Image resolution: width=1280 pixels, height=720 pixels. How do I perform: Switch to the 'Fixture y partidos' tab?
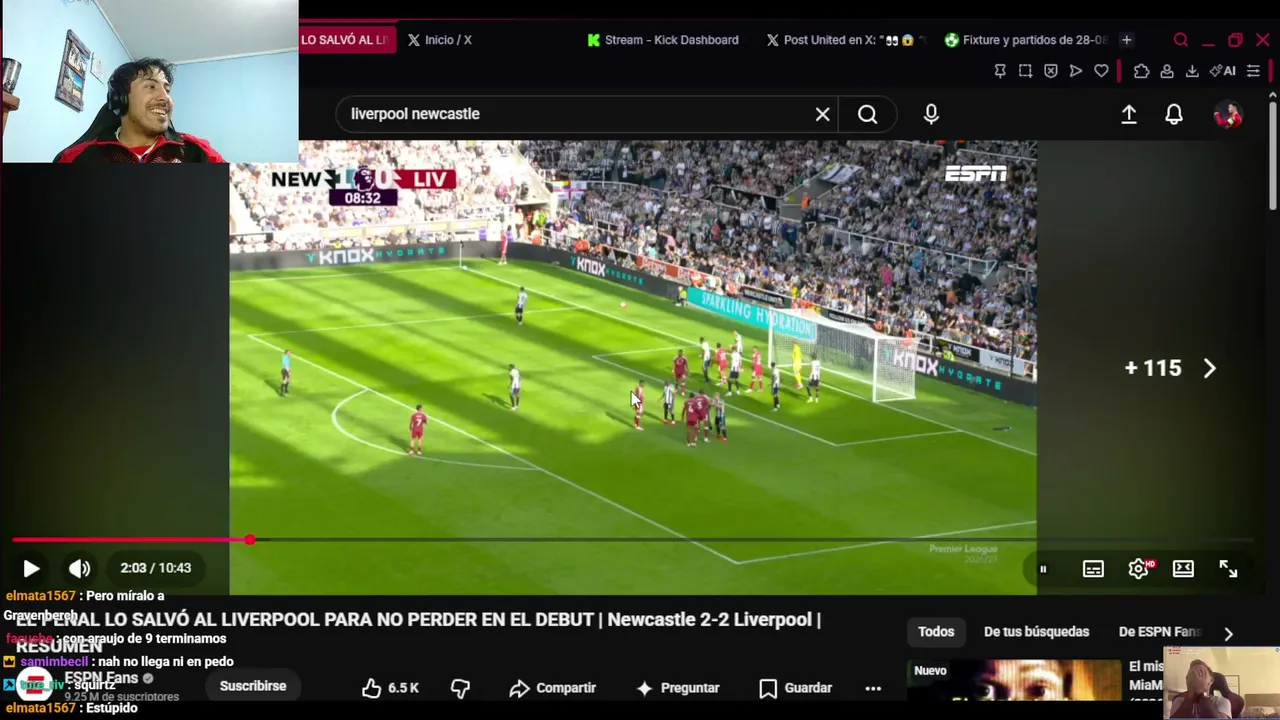point(1026,40)
